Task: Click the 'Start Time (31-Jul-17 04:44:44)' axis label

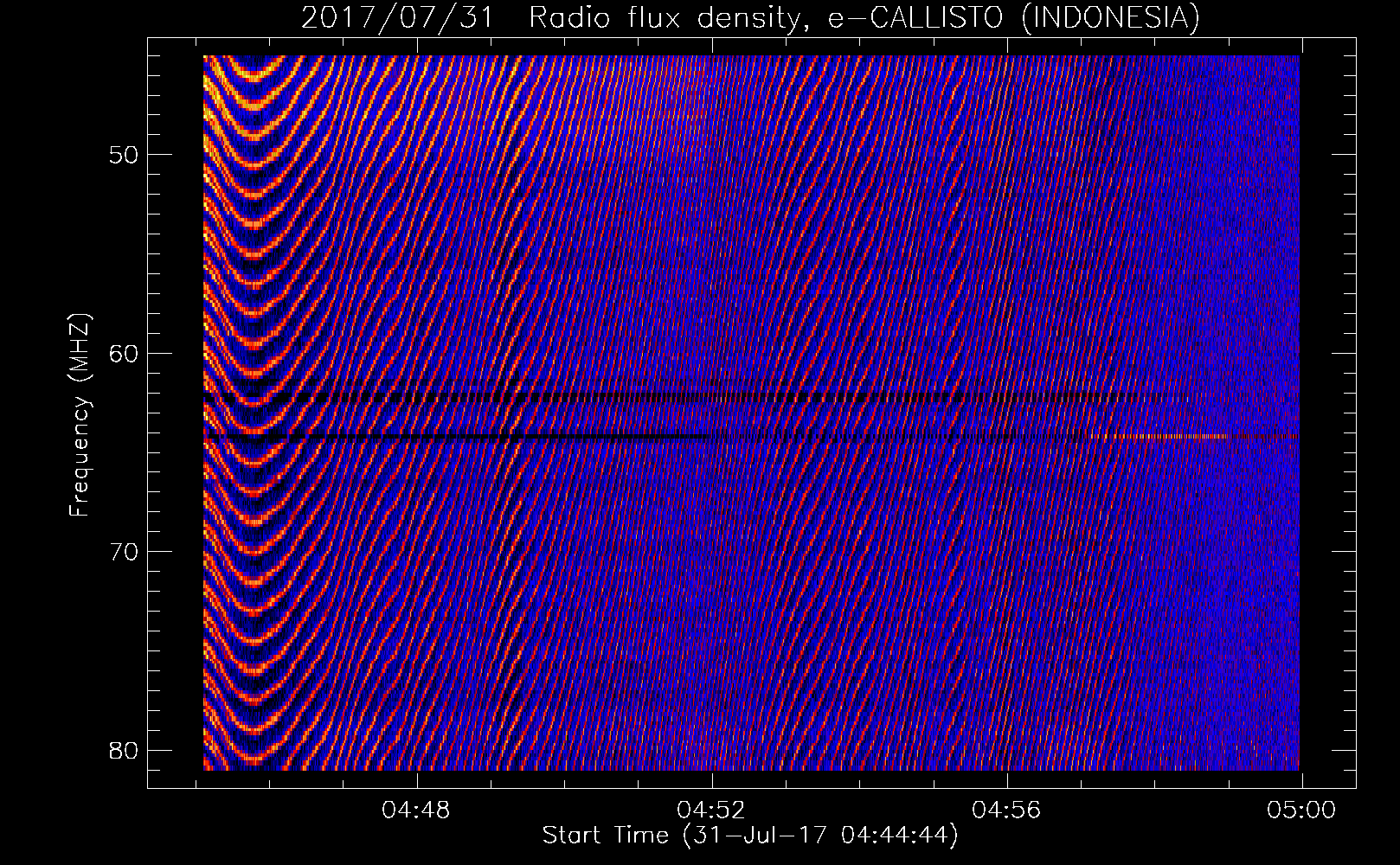Action: [750, 836]
